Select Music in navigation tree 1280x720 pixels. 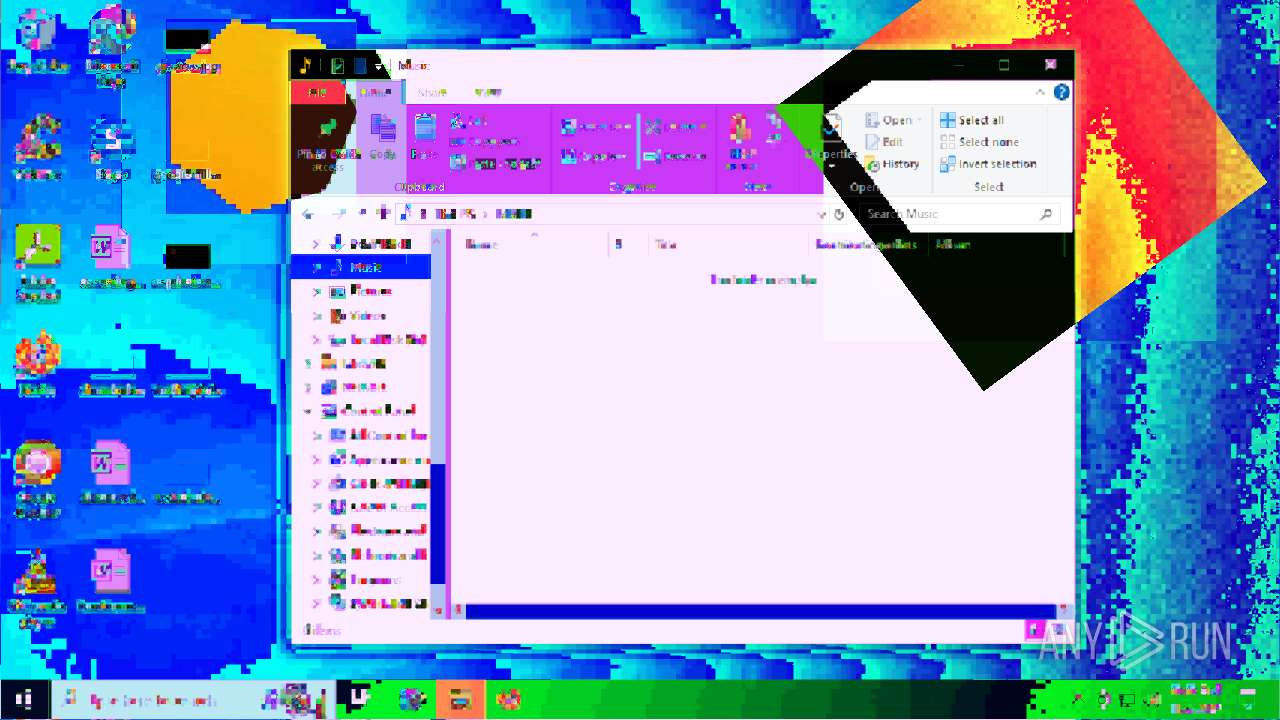coord(366,267)
